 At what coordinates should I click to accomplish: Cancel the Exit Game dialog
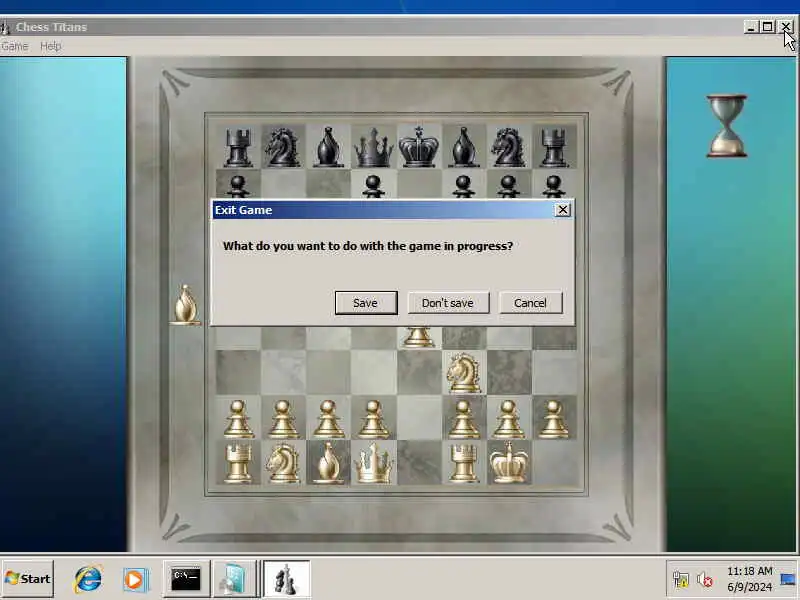[x=530, y=303]
